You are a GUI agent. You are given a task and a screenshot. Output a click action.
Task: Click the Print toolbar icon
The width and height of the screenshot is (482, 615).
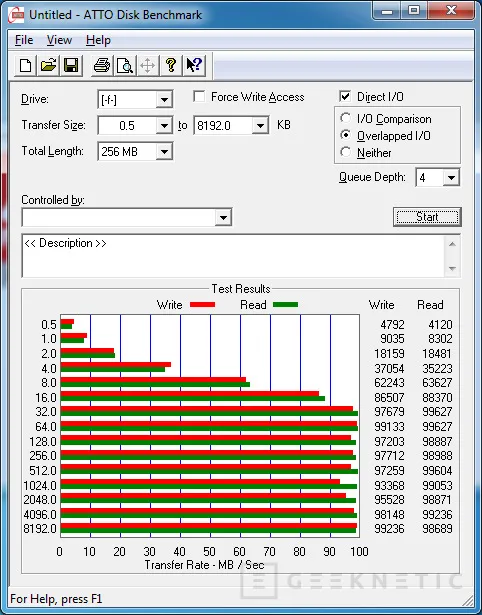(x=102, y=65)
